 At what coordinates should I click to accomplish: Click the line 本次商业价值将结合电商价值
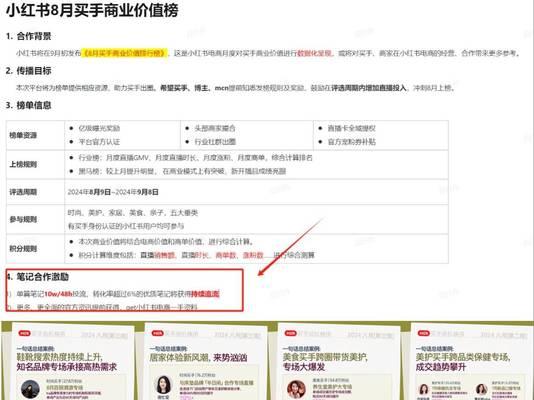(166, 242)
